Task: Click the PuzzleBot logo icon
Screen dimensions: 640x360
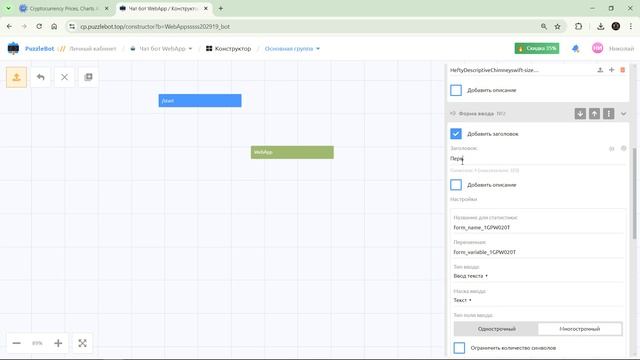Action: 13,49
